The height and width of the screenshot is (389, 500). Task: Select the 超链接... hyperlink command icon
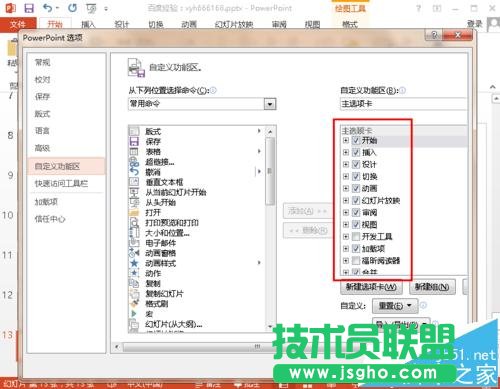pos(134,162)
